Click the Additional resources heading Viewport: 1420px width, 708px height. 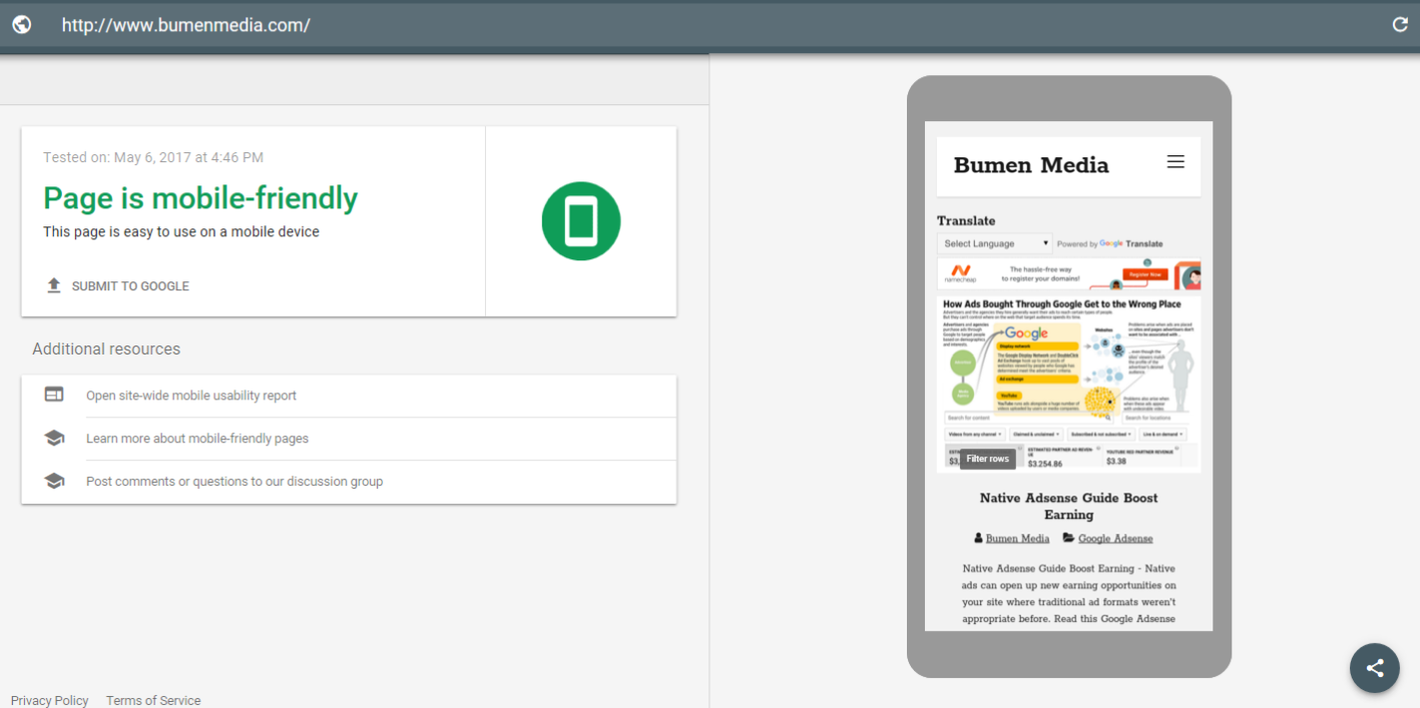coord(106,349)
